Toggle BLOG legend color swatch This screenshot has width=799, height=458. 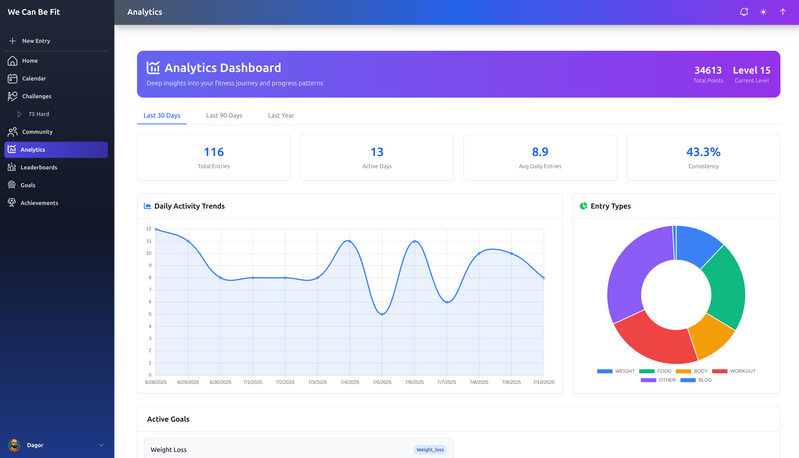coord(688,380)
